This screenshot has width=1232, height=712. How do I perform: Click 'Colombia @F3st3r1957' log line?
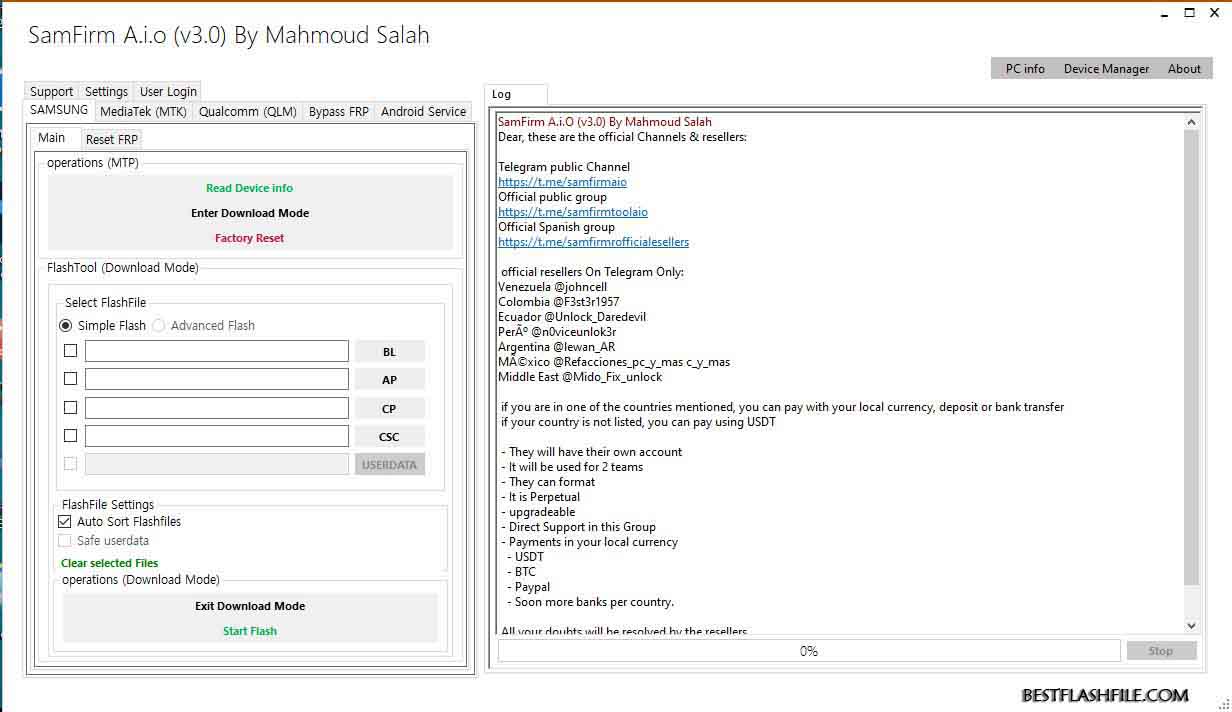click(559, 302)
